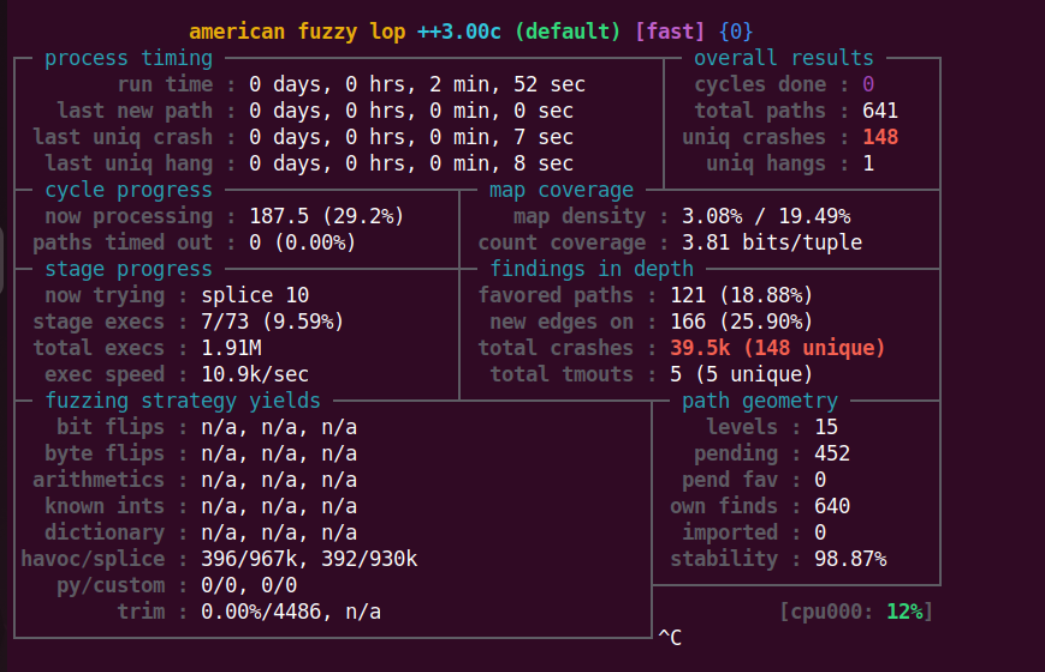Click the 'findings in depth' section header

[x=591, y=268]
